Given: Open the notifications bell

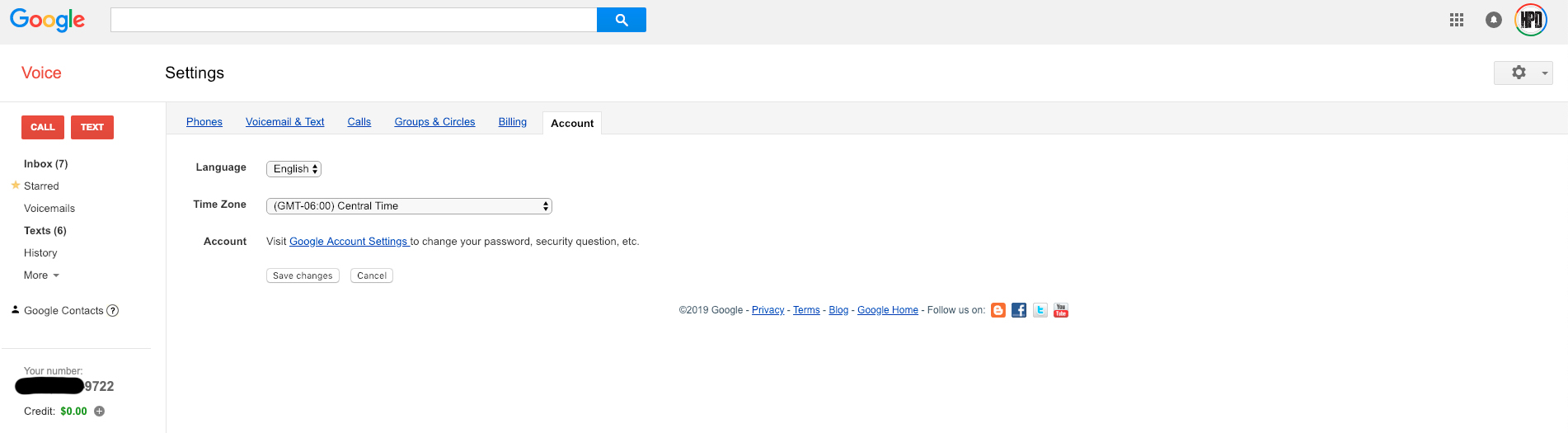Looking at the screenshot, I should click(1494, 20).
